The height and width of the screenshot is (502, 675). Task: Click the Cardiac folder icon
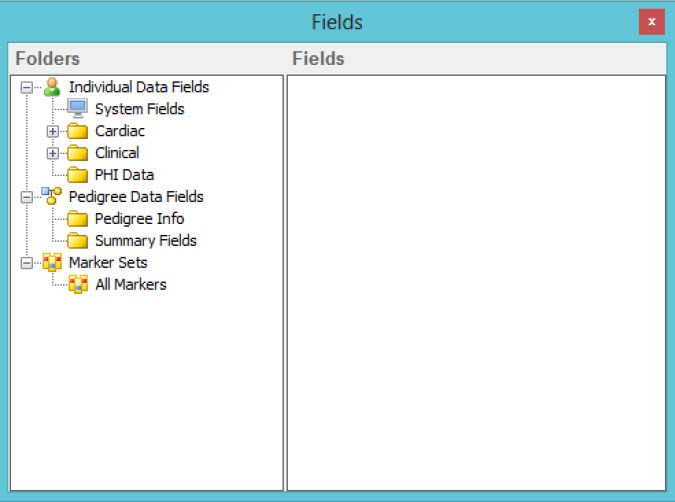[78, 131]
